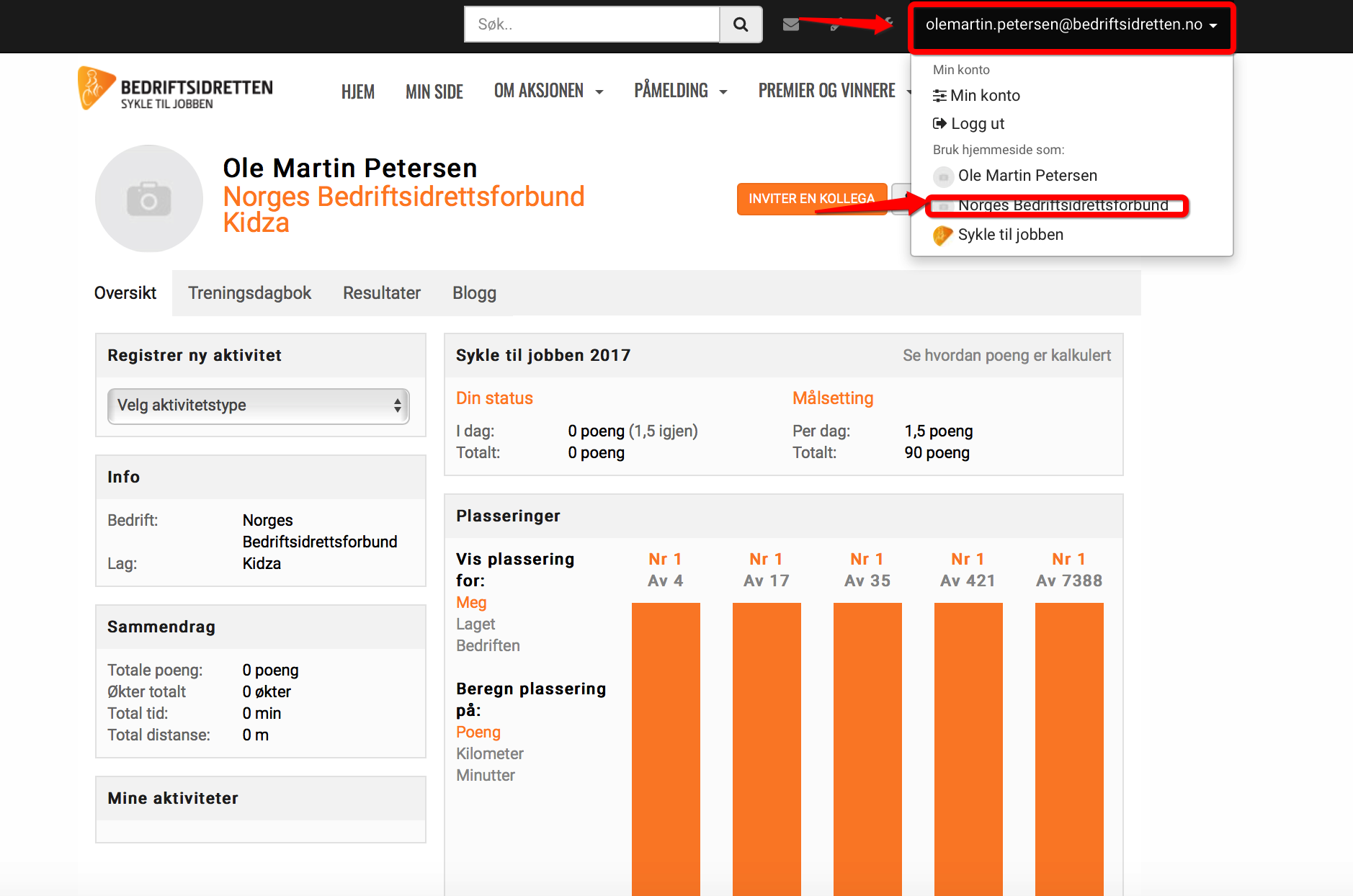Viewport: 1353px width, 896px height.
Task: Click the Nr 1 Av 7388 placement bar
Action: point(1069,749)
